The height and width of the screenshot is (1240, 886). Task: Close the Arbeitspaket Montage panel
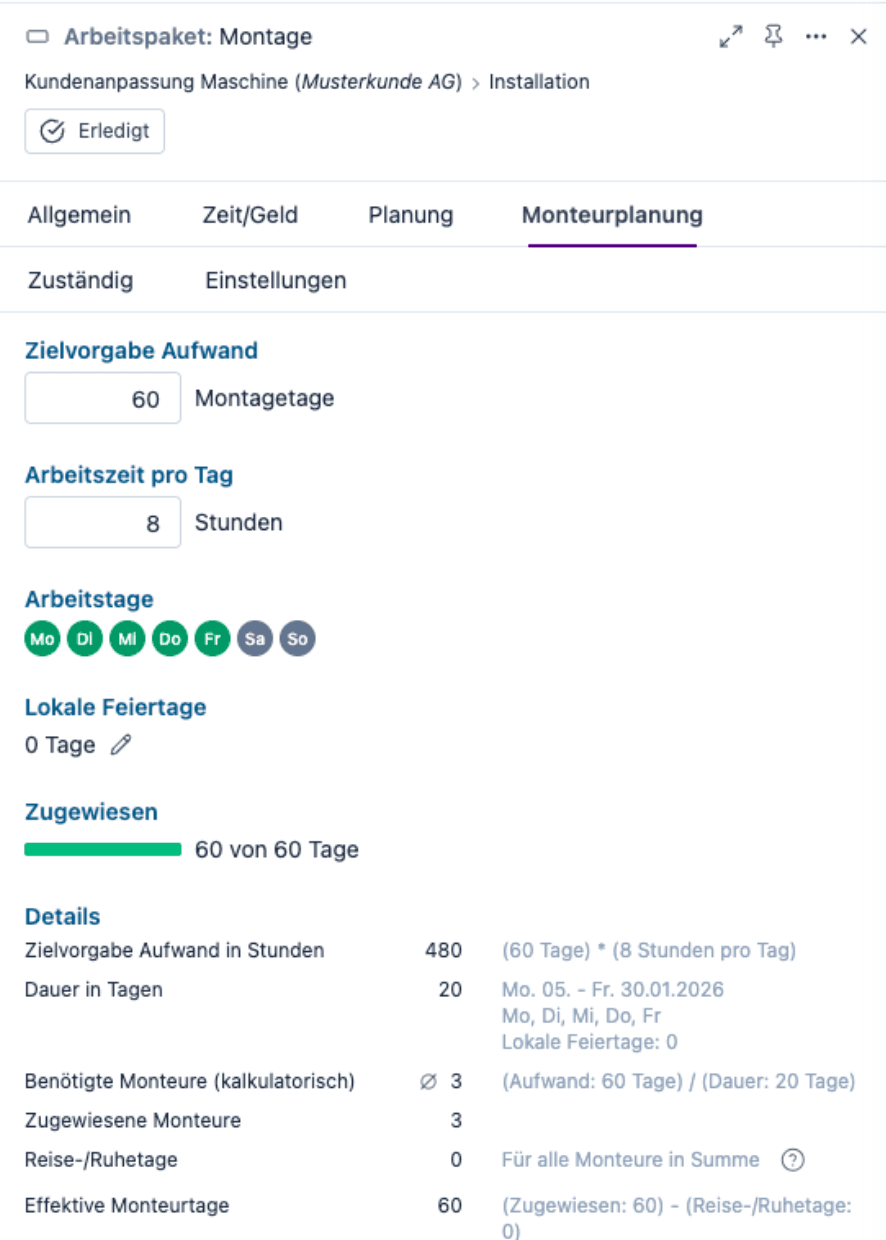[858, 37]
